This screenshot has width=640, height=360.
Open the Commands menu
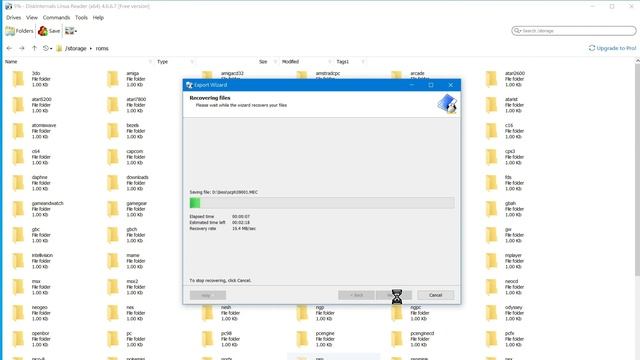[x=56, y=18]
